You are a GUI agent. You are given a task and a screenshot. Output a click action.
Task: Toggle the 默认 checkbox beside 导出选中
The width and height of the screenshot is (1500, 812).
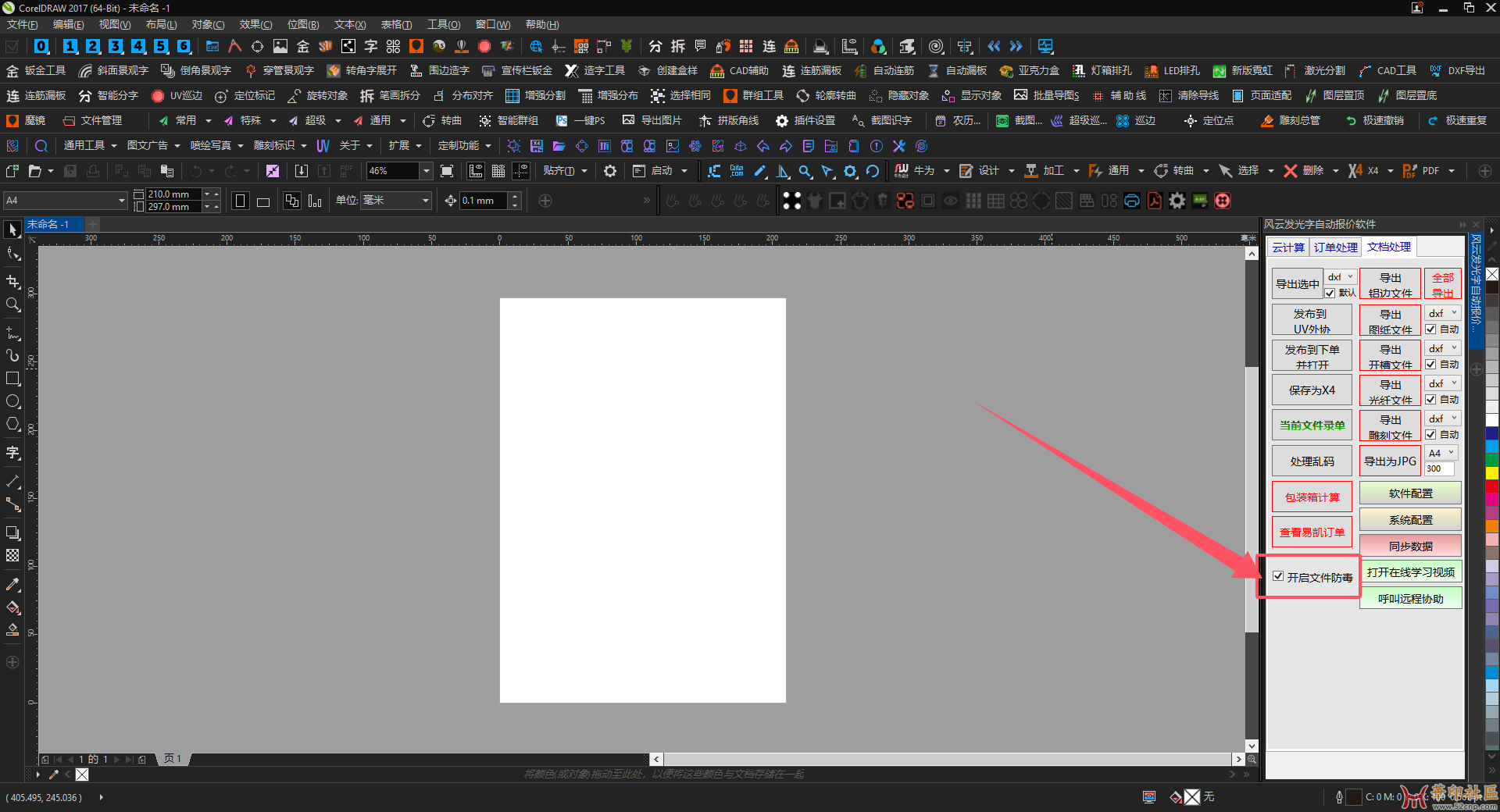pyautogui.click(x=1330, y=293)
